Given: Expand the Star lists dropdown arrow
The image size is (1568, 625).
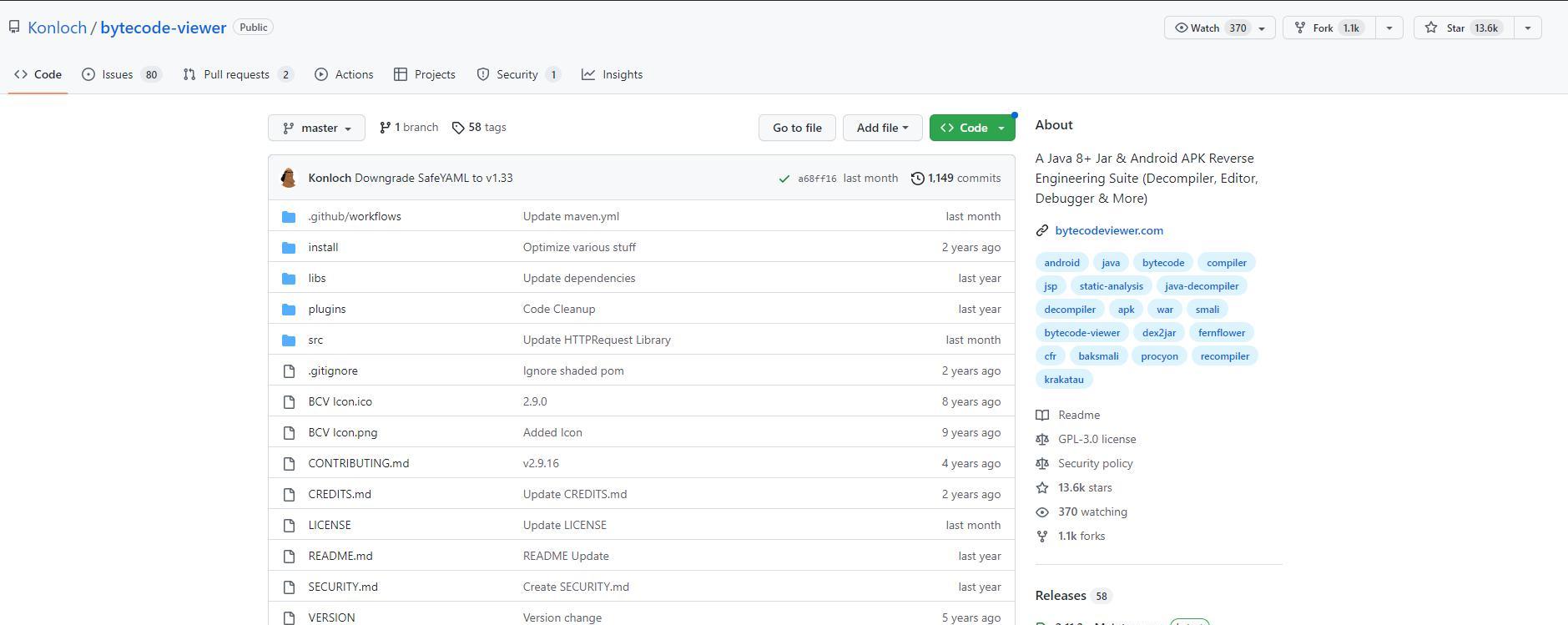Looking at the screenshot, I should click(1527, 28).
